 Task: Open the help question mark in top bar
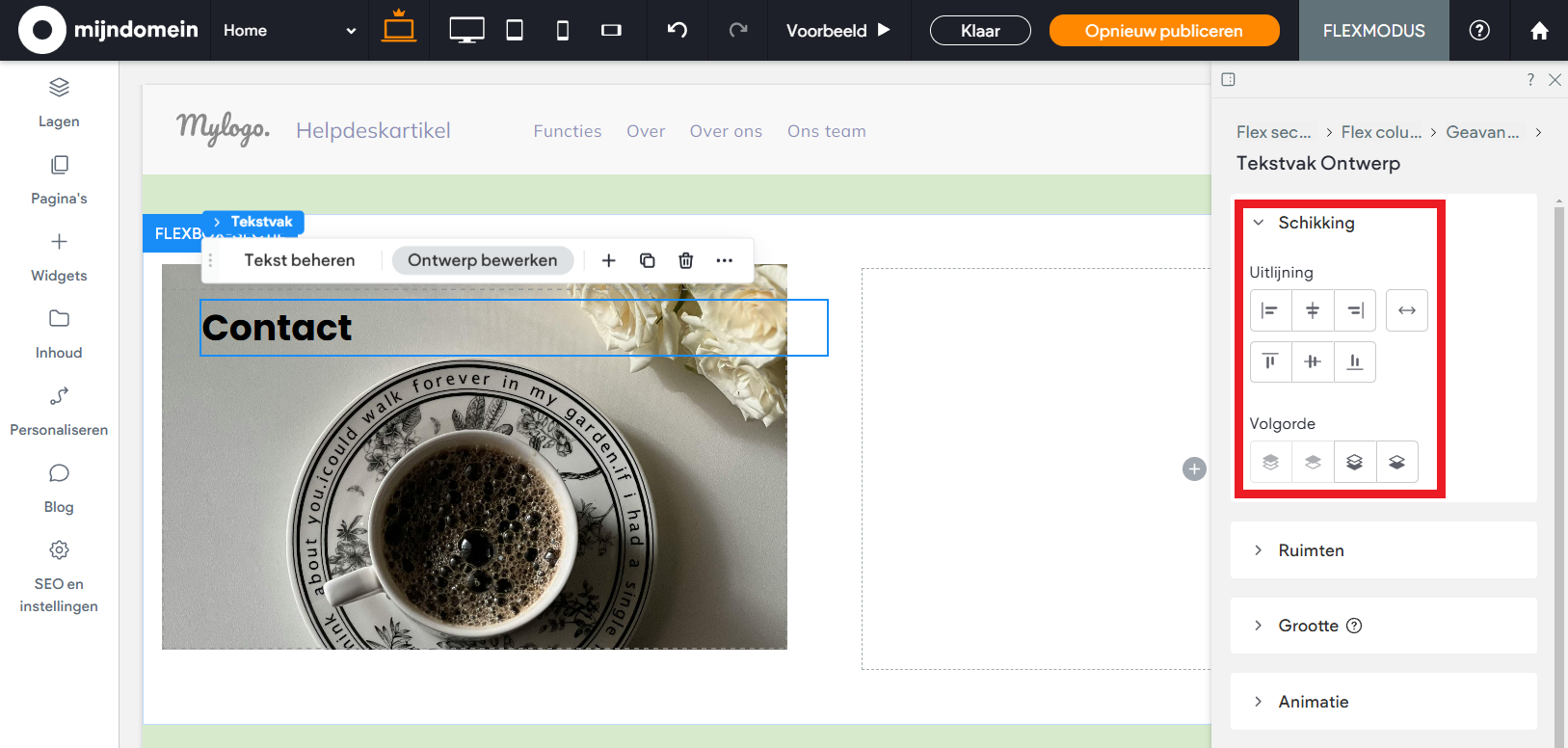pos(1479,30)
